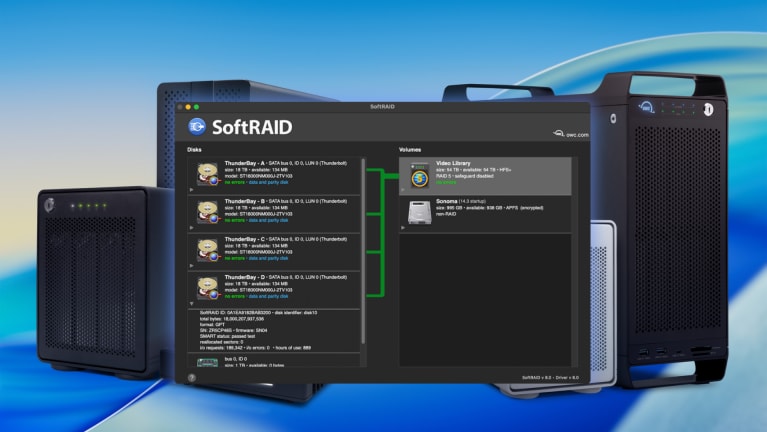Select the Sonoma startup volume drive icon
Image resolution: width=767 pixels, height=432 pixels.
420,211
